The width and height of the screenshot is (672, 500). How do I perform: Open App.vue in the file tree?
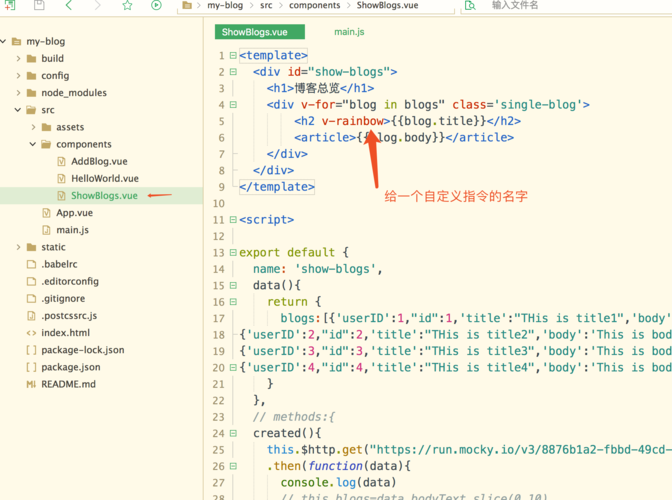74,213
